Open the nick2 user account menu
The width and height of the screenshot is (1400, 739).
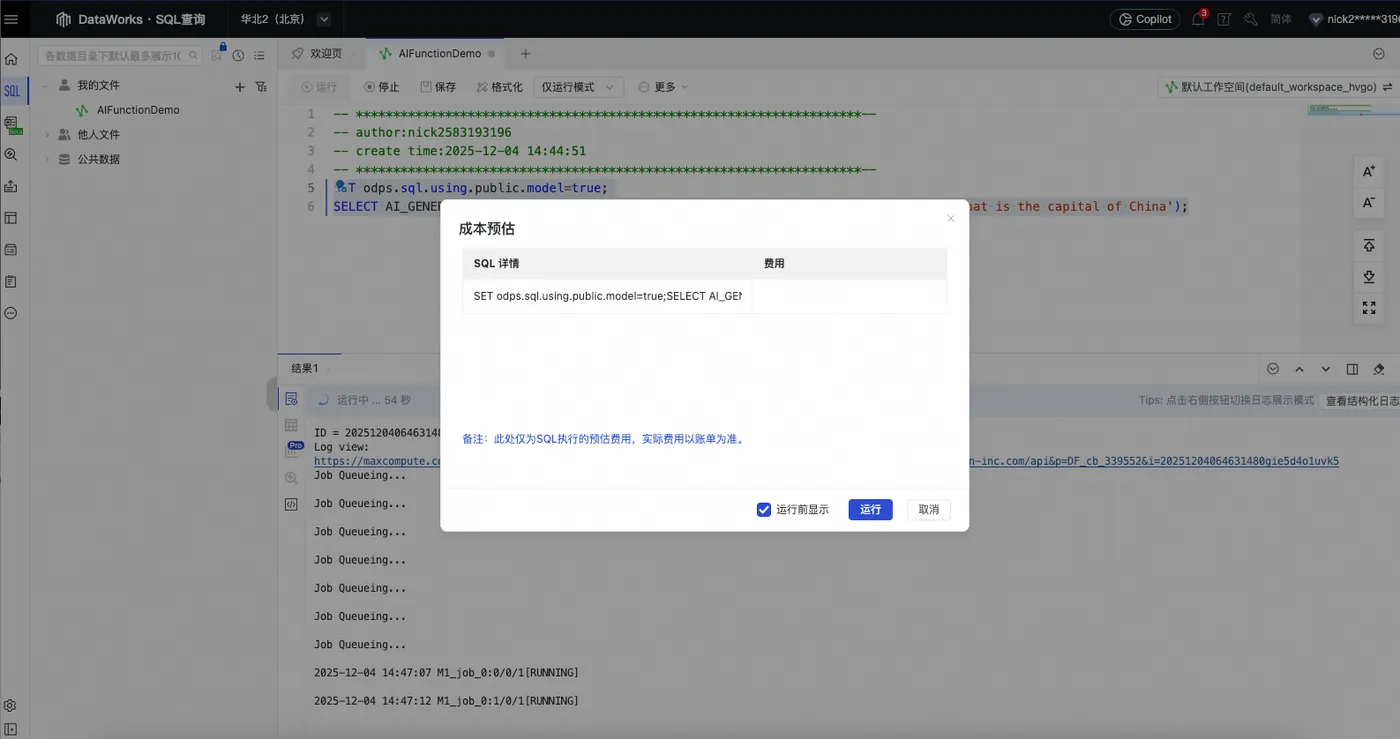point(1354,19)
